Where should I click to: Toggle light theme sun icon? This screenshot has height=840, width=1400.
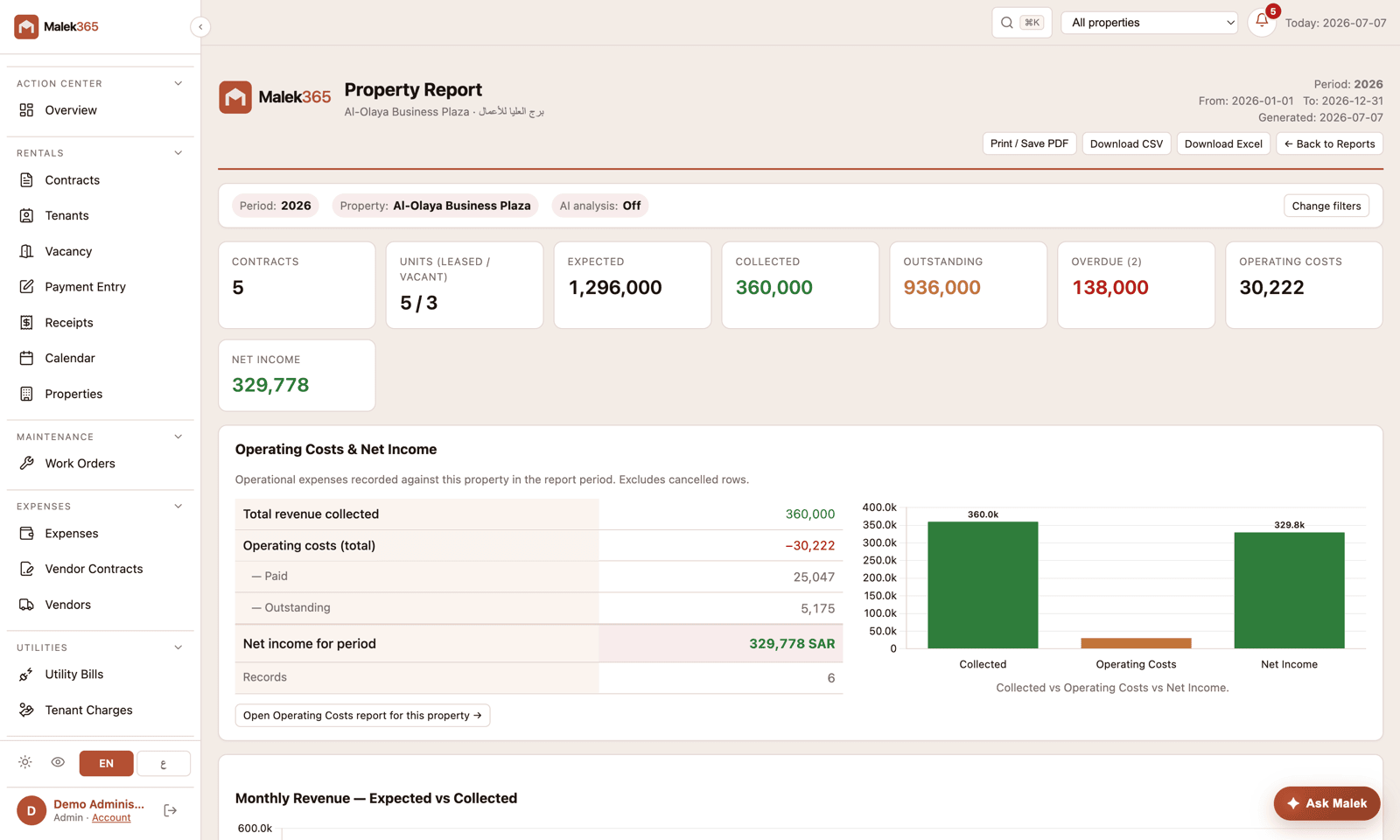25,762
